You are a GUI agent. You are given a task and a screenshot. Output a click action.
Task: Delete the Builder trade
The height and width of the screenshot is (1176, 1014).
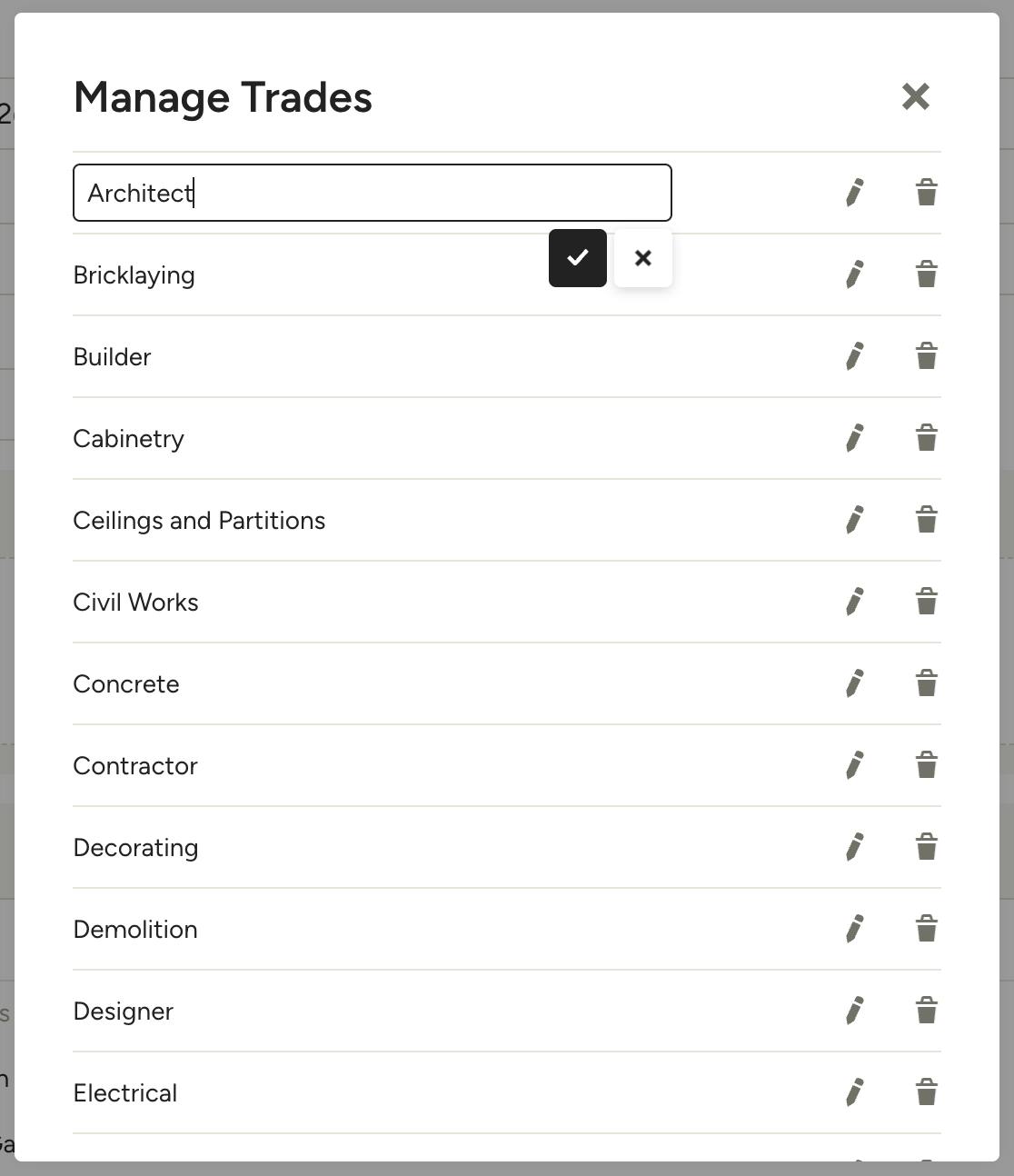[927, 356]
